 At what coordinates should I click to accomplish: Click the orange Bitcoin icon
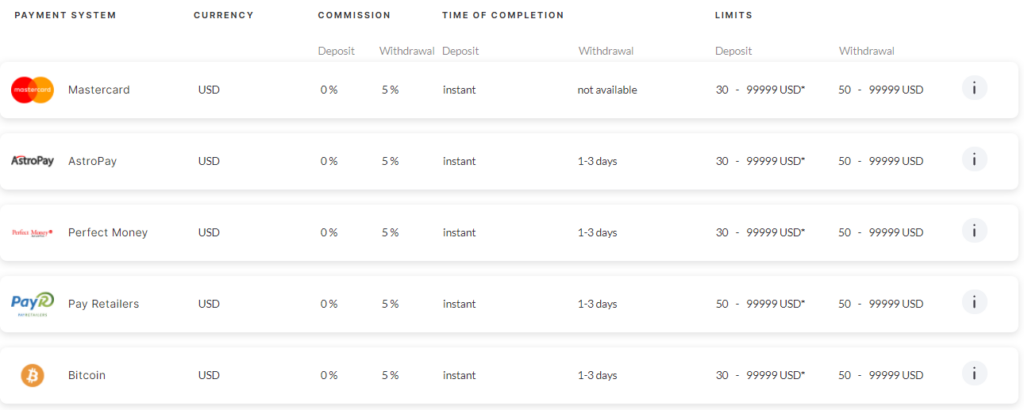33,375
